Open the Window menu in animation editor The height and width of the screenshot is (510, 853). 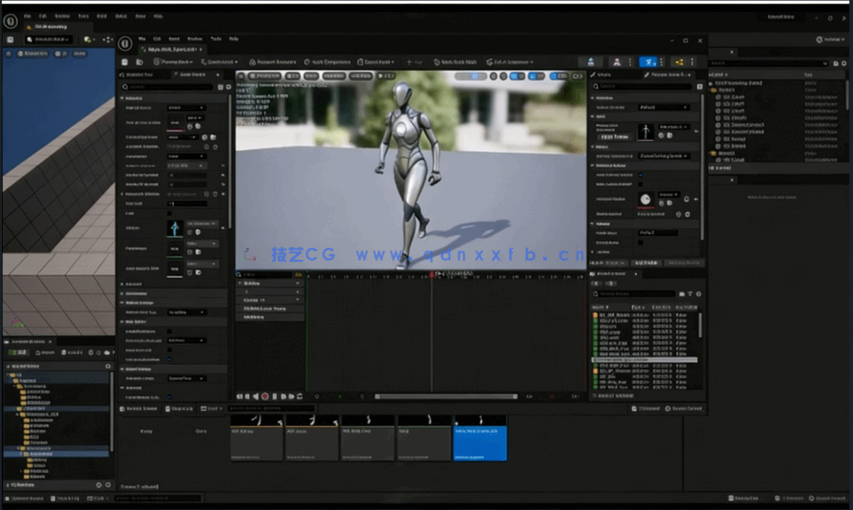(x=195, y=38)
